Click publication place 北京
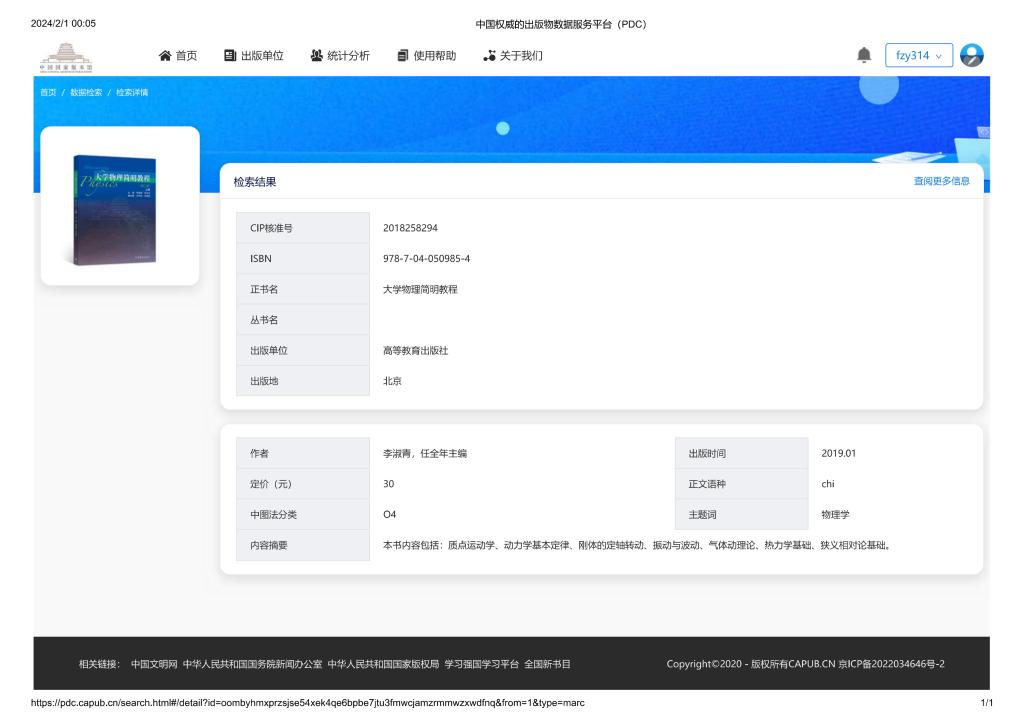Image resolution: width=1024 pixels, height=724 pixels. pos(392,381)
